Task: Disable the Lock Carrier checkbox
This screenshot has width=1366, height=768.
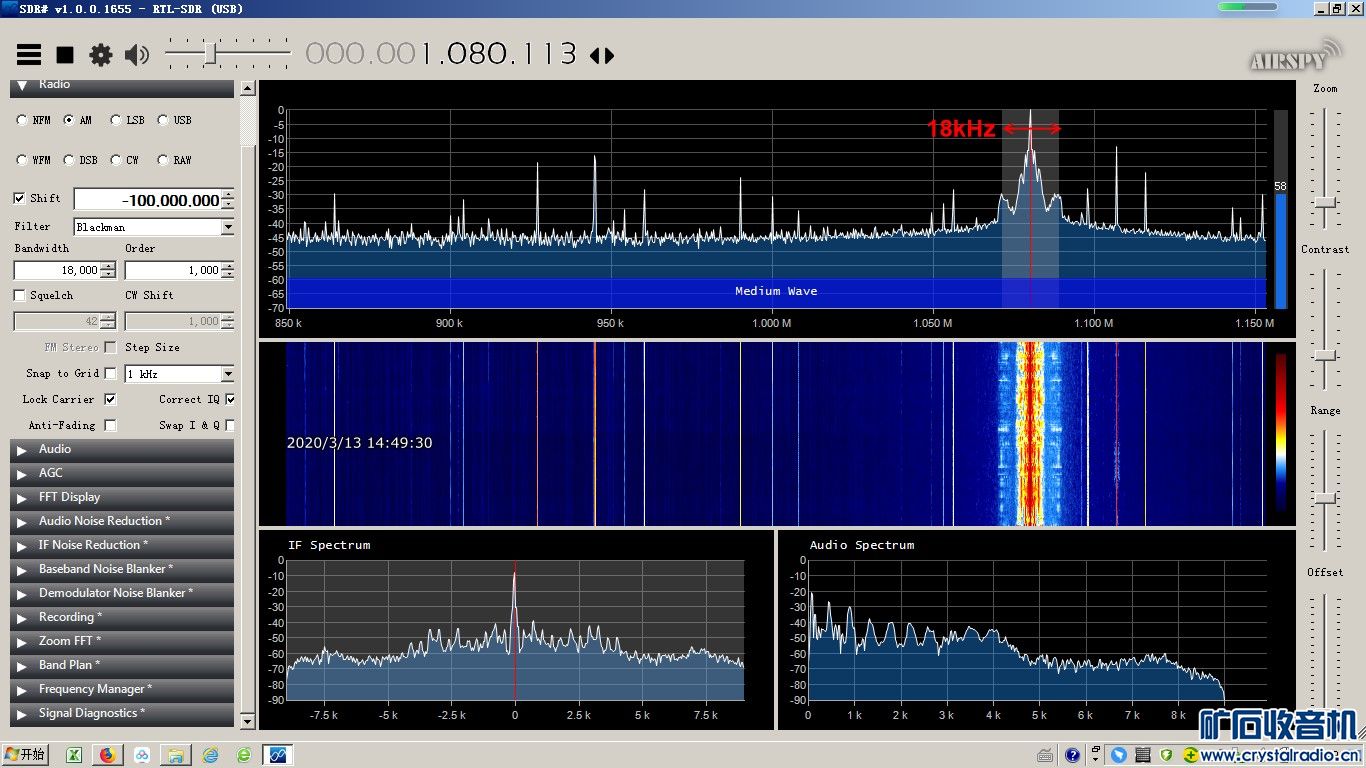Action: (x=110, y=399)
